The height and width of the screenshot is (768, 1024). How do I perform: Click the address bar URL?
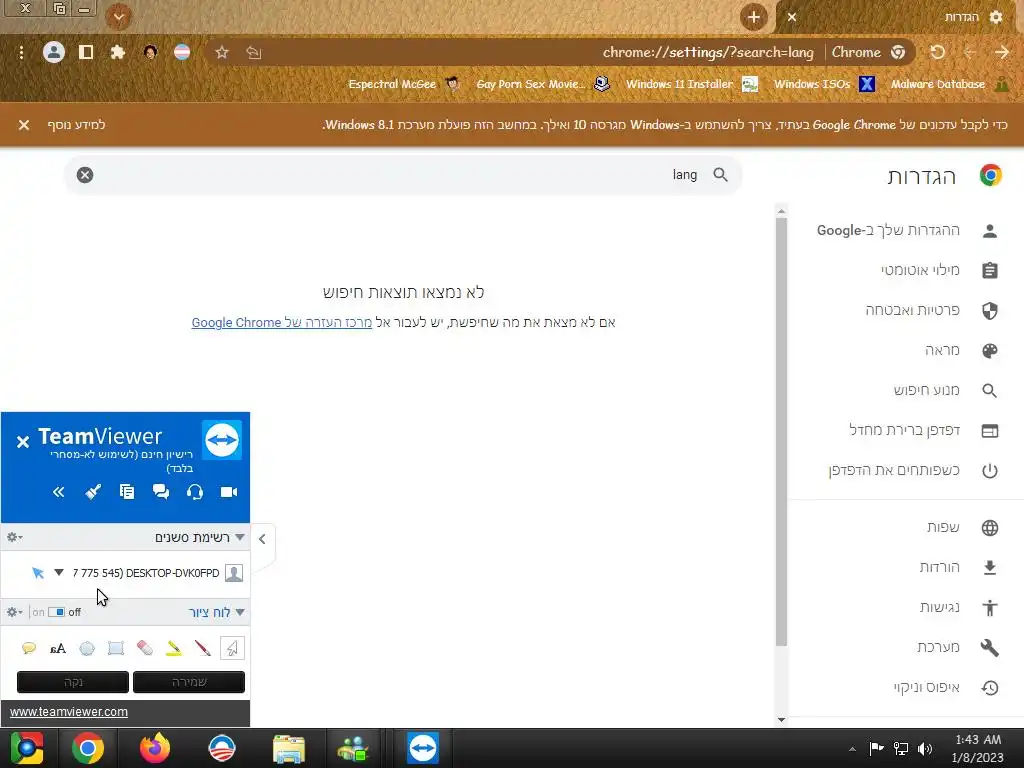pos(708,52)
